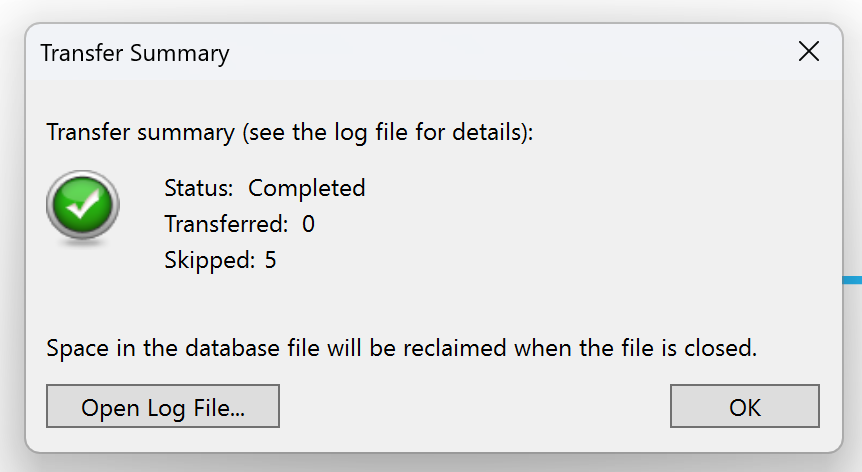Click the Transfer Summary title bar text
Image resolution: width=862 pixels, height=472 pixels.
coord(135,53)
